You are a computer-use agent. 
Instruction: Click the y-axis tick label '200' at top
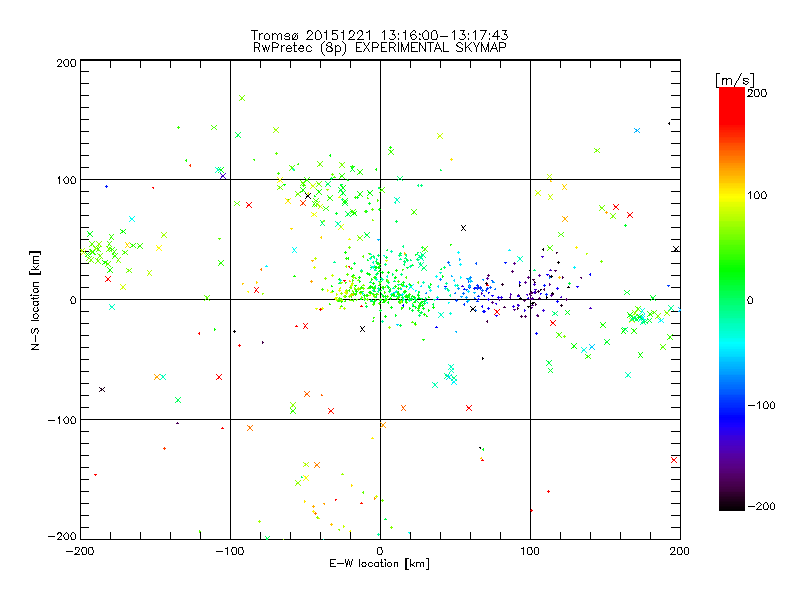pyautogui.click(x=67, y=63)
